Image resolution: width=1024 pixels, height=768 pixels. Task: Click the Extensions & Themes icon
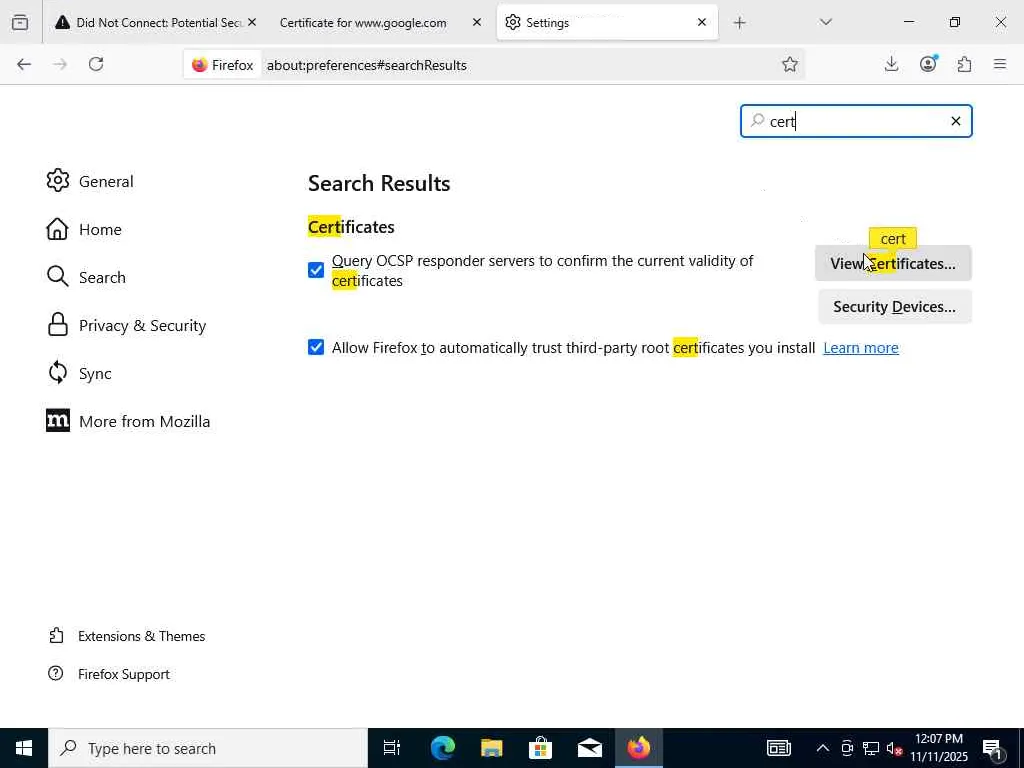click(x=56, y=635)
